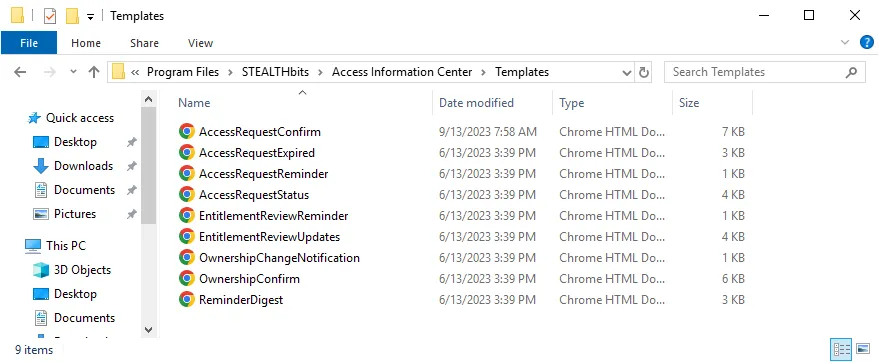Click the Chrome icon beside EntitlementReviewUpdates

[x=187, y=236]
